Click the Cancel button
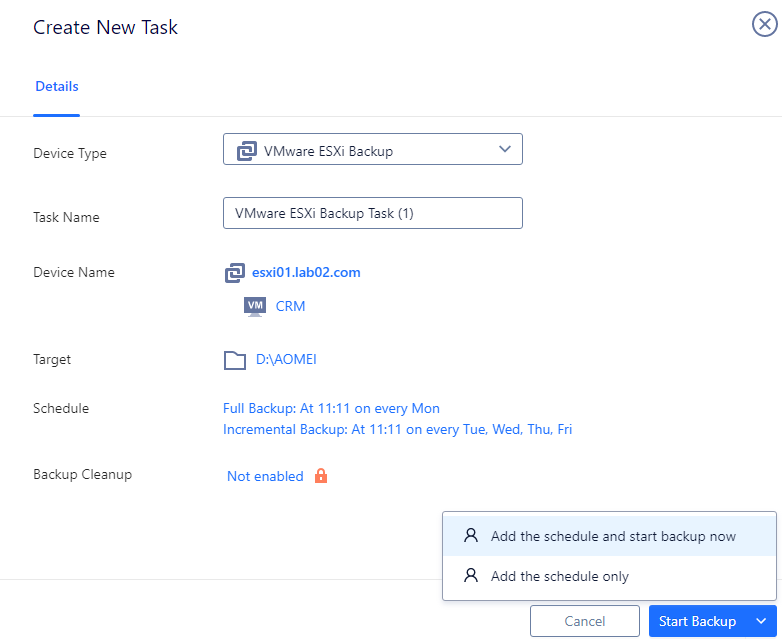The height and width of the screenshot is (644, 782). 585,621
